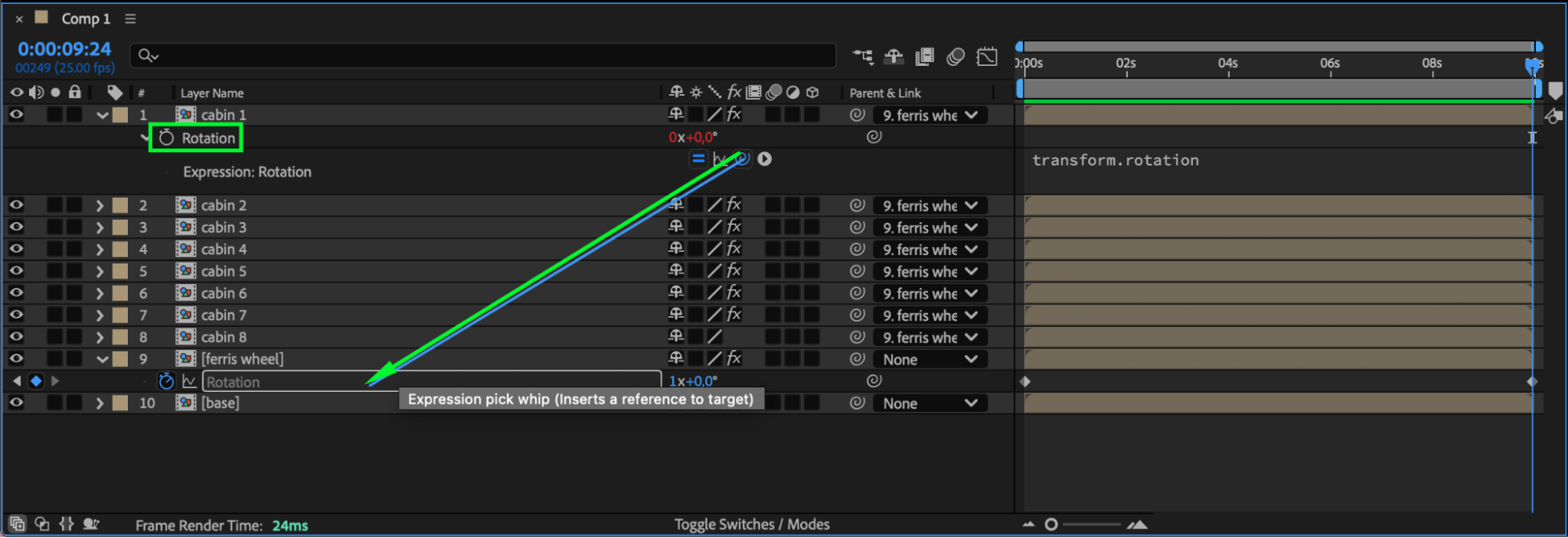Click the Layer Name column header
Screen dimensions: 1568x538
[x=212, y=93]
